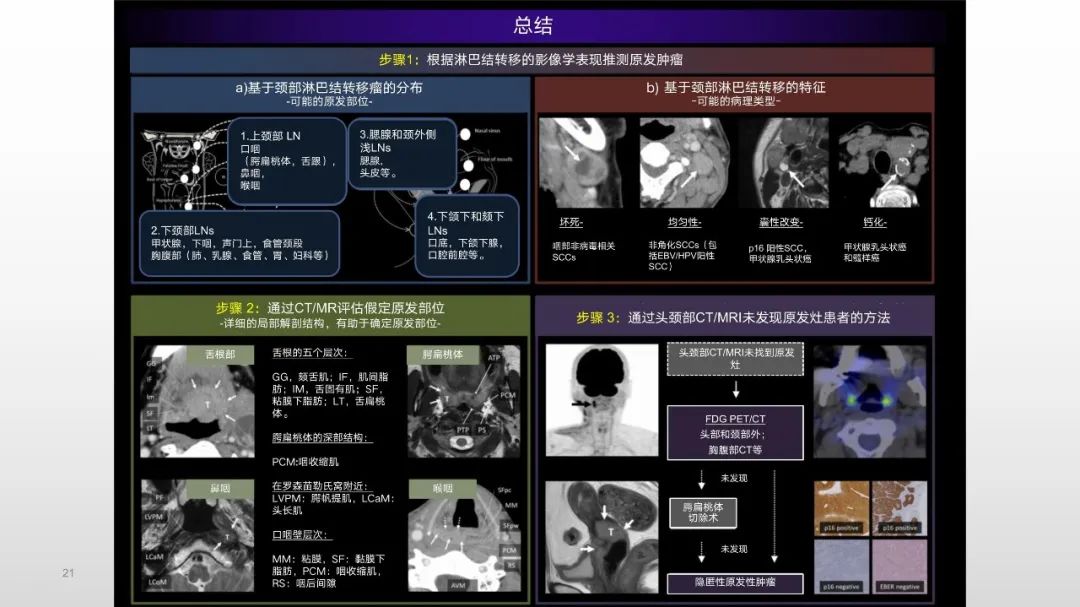
Task: Open the CT image above 均匀性- label
Action: click(x=684, y=163)
